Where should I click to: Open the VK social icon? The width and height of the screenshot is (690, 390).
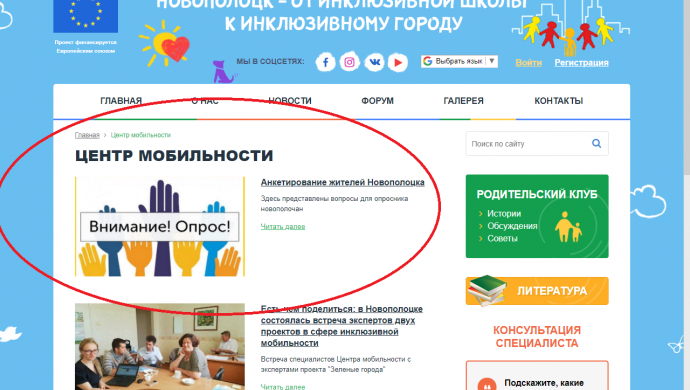[x=374, y=63]
